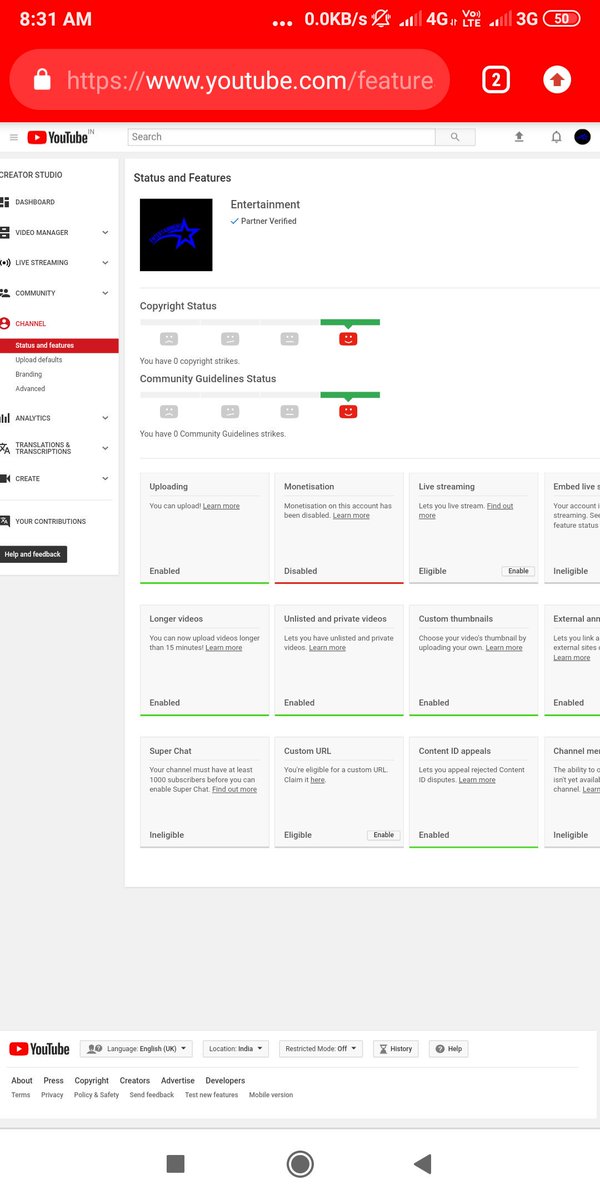600x1200 pixels.
Task: Click Learn more in Custom thumbnails card
Action: [x=504, y=648]
